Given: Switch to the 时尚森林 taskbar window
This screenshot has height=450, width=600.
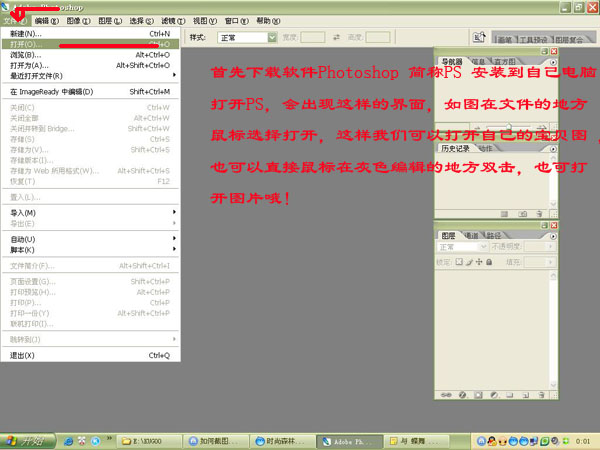Looking at the screenshot, I should [x=282, y=441].
